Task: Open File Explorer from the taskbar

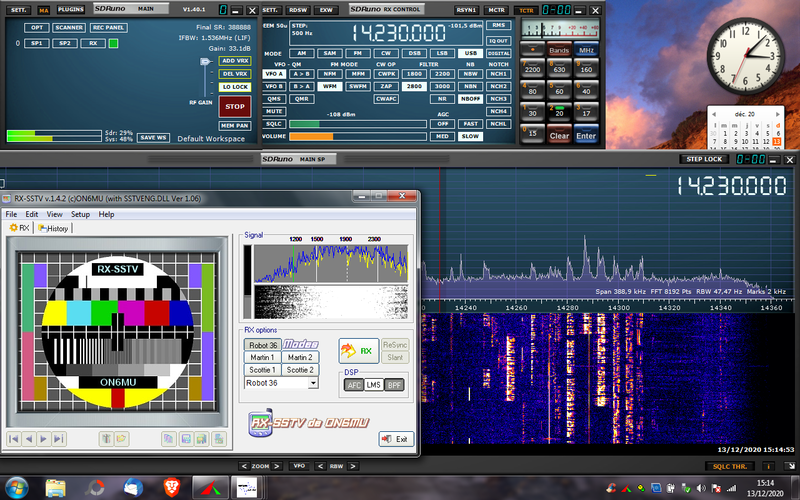Action: coord(56,487)
